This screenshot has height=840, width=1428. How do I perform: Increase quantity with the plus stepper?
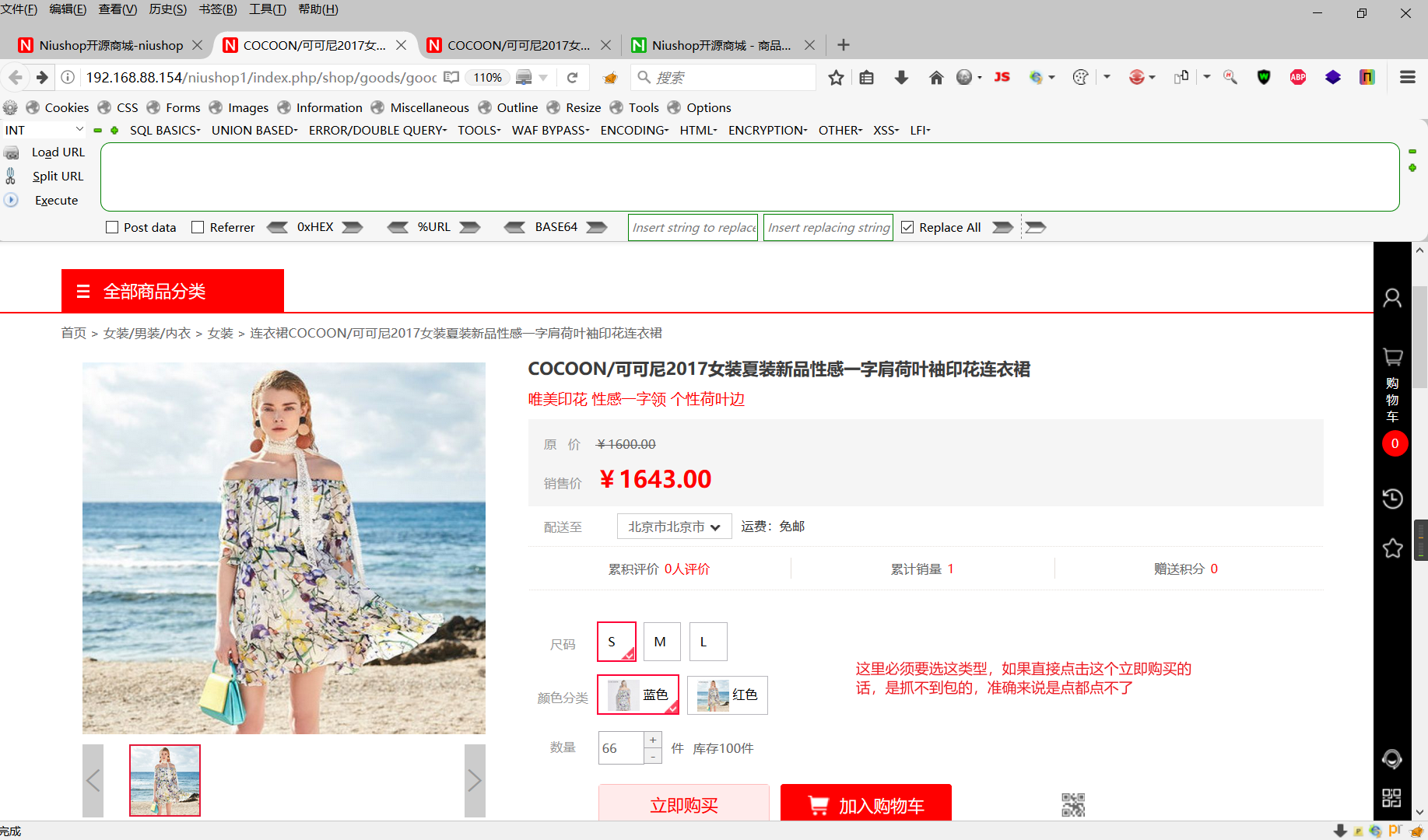[x=653, y=740]
